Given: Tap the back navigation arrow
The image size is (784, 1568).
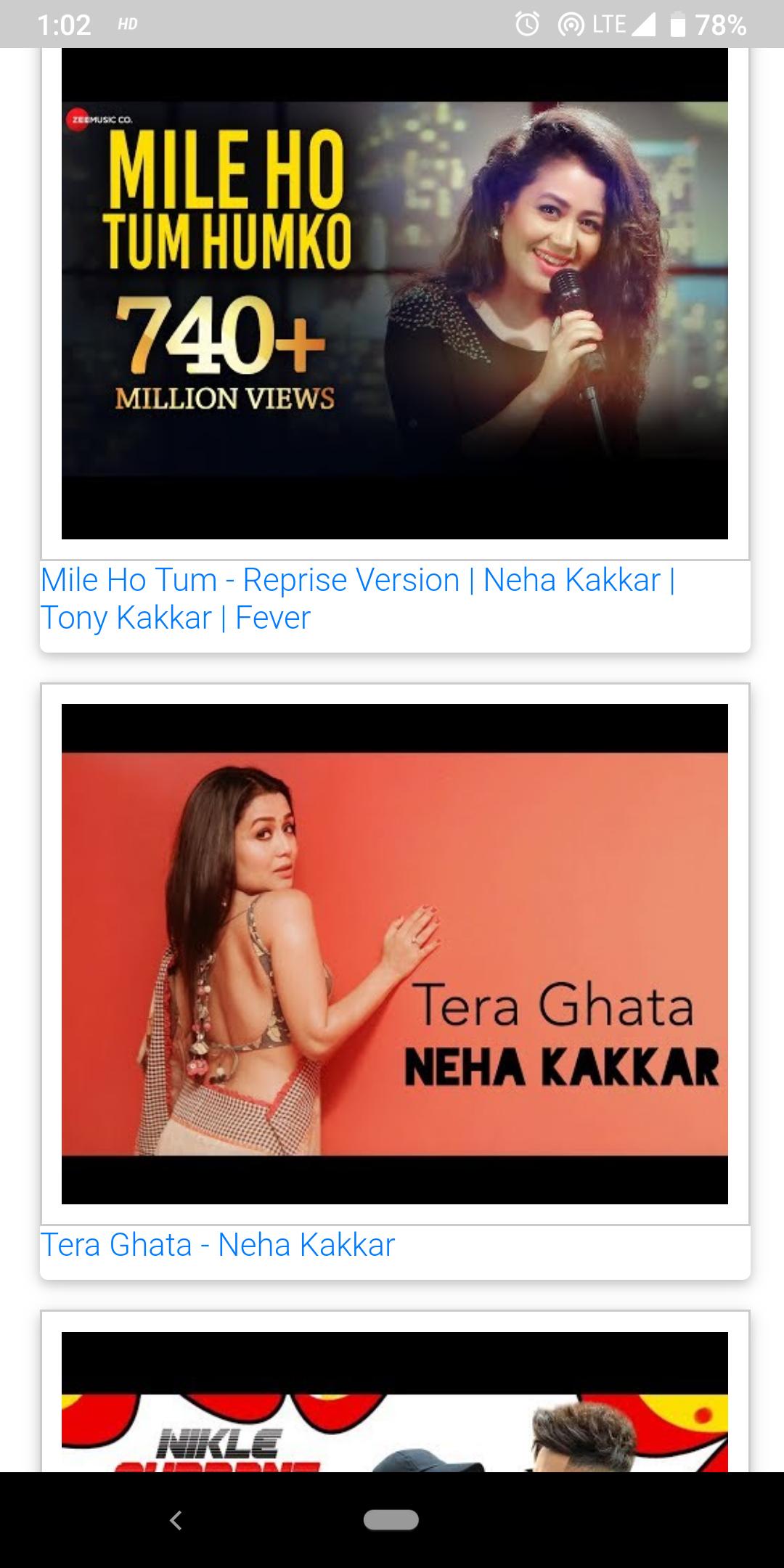Looking at the screenshot, I should pyautogui.click(x=175, y=1520).
